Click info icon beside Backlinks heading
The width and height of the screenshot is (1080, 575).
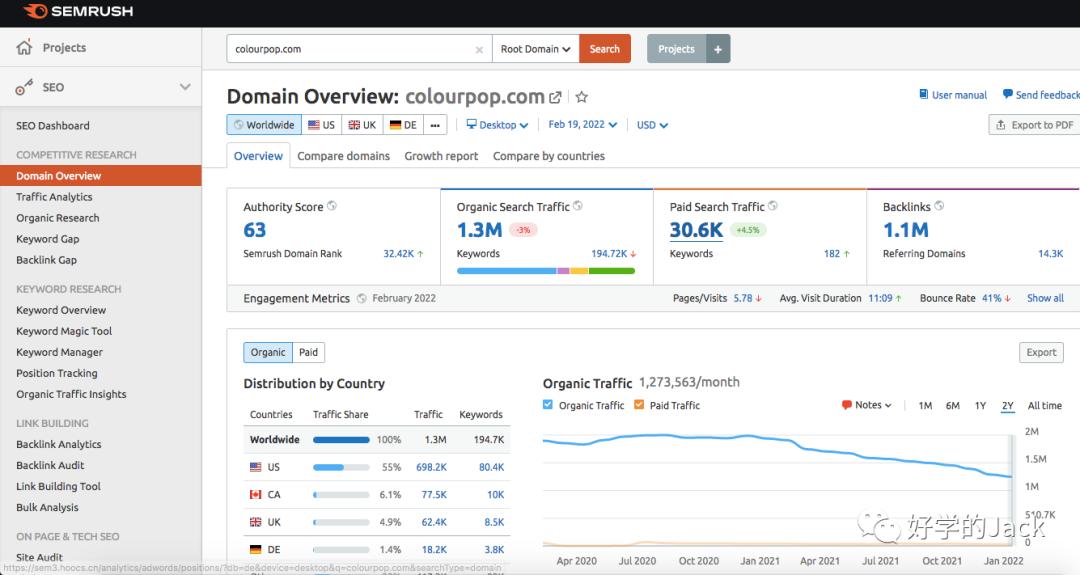pyautogui.click(x=939, y=206)
